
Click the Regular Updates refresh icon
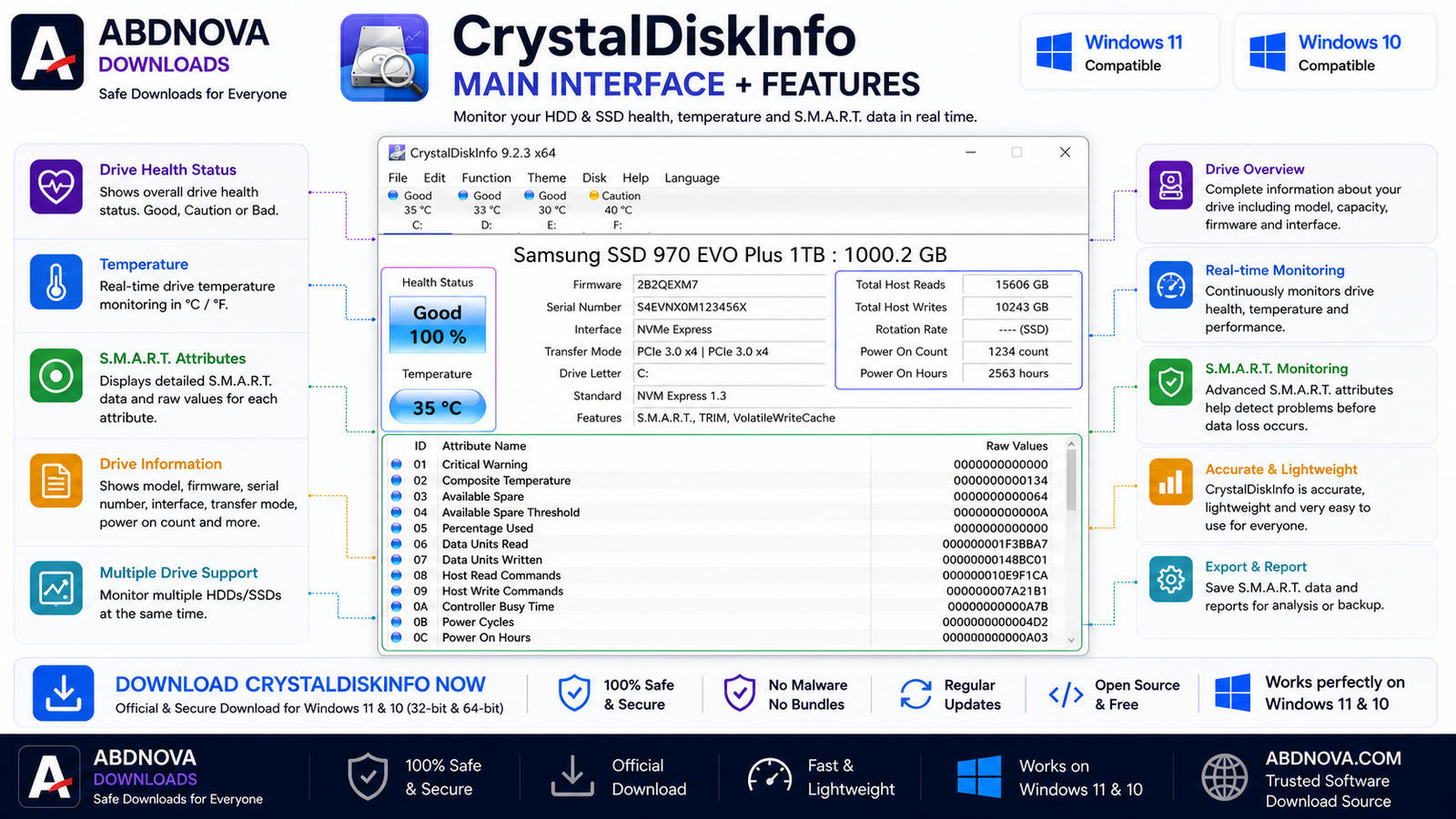(x=915, y=694)
